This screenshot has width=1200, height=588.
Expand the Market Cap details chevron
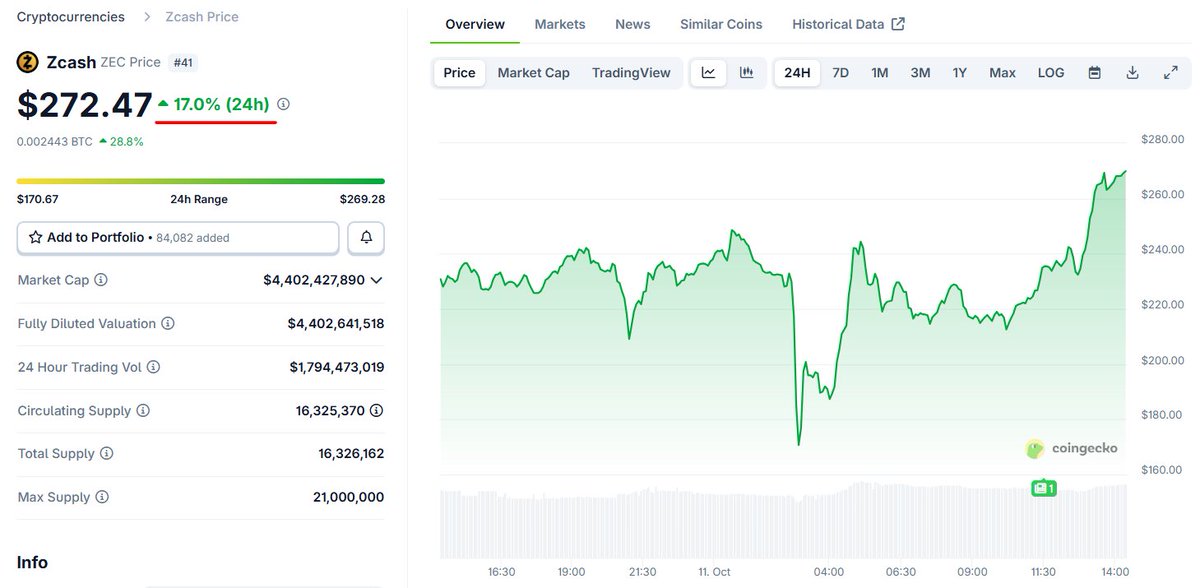coord(376,280)
